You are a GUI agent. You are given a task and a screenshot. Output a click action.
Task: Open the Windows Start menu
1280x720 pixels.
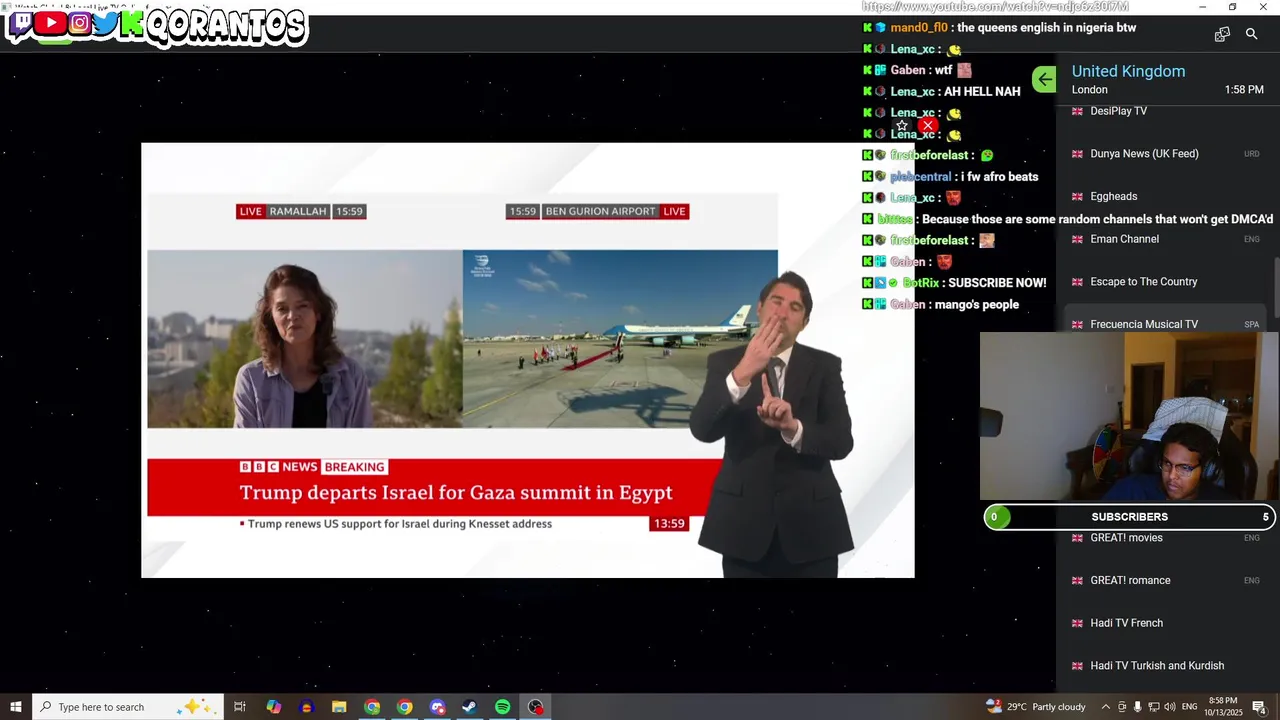(16, 707)
